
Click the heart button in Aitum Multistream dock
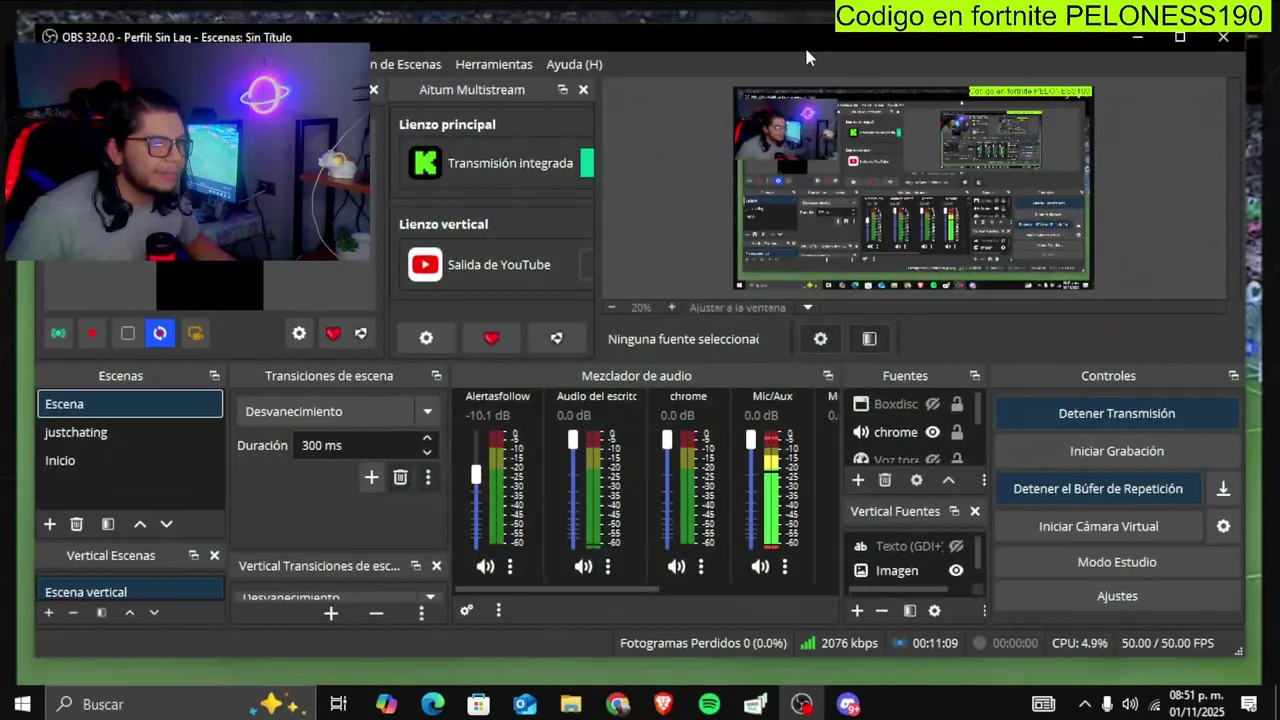(x=491, y=338)
